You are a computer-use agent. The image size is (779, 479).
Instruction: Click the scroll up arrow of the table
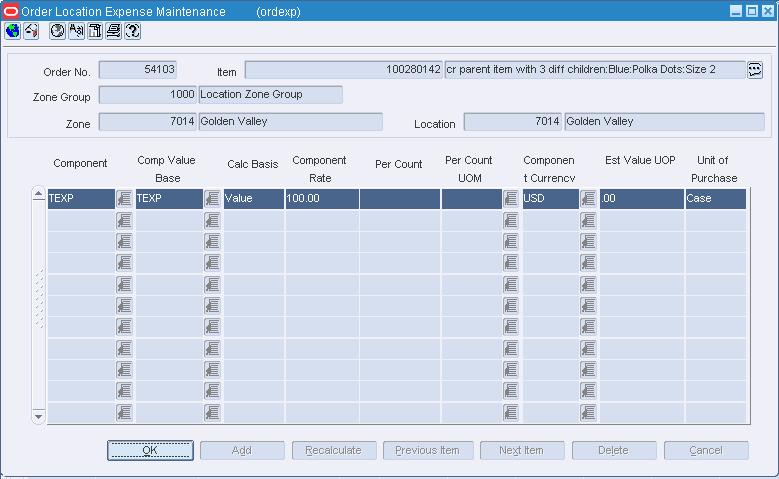click(38, 194)
